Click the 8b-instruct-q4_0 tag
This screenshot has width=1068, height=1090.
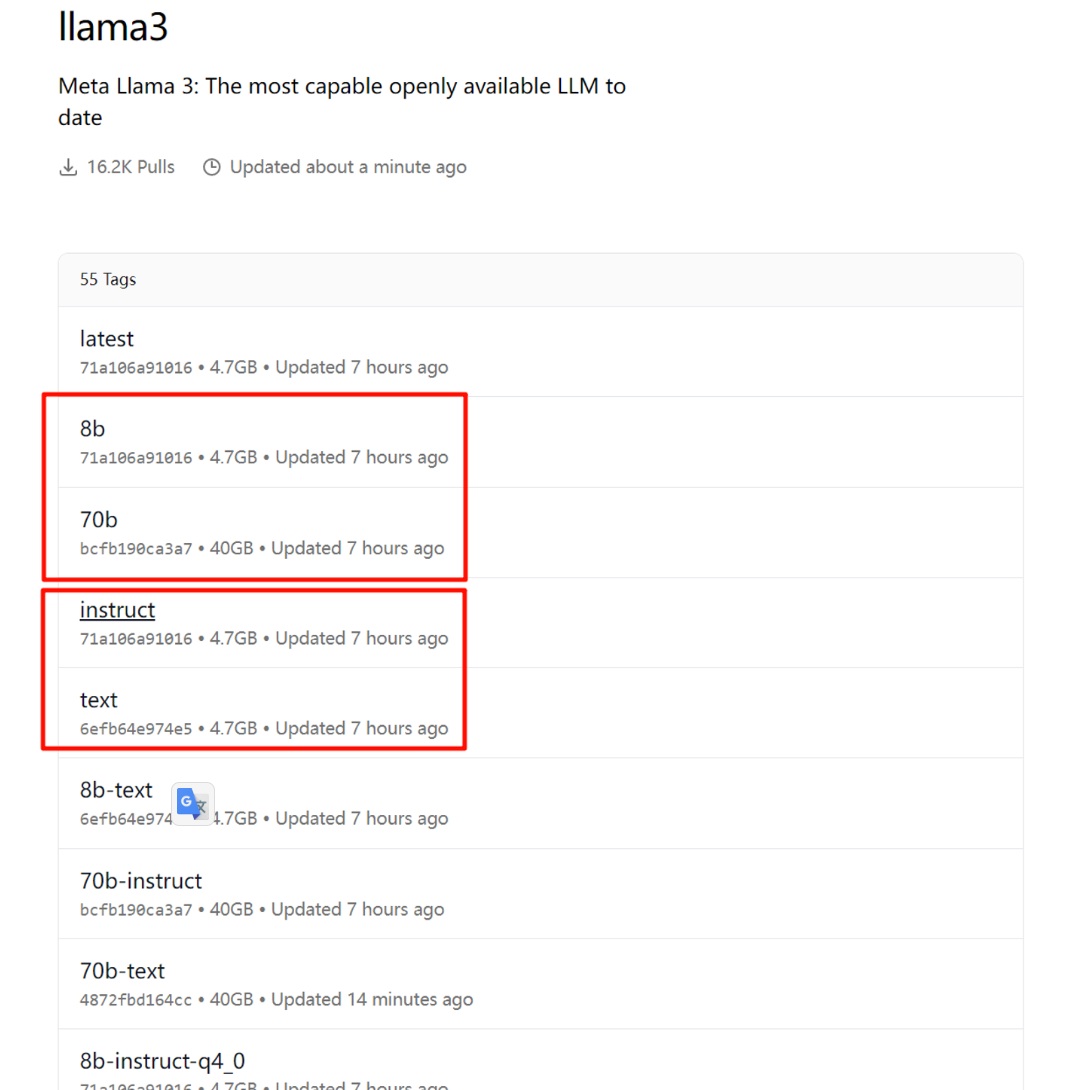coord(162,1061)
